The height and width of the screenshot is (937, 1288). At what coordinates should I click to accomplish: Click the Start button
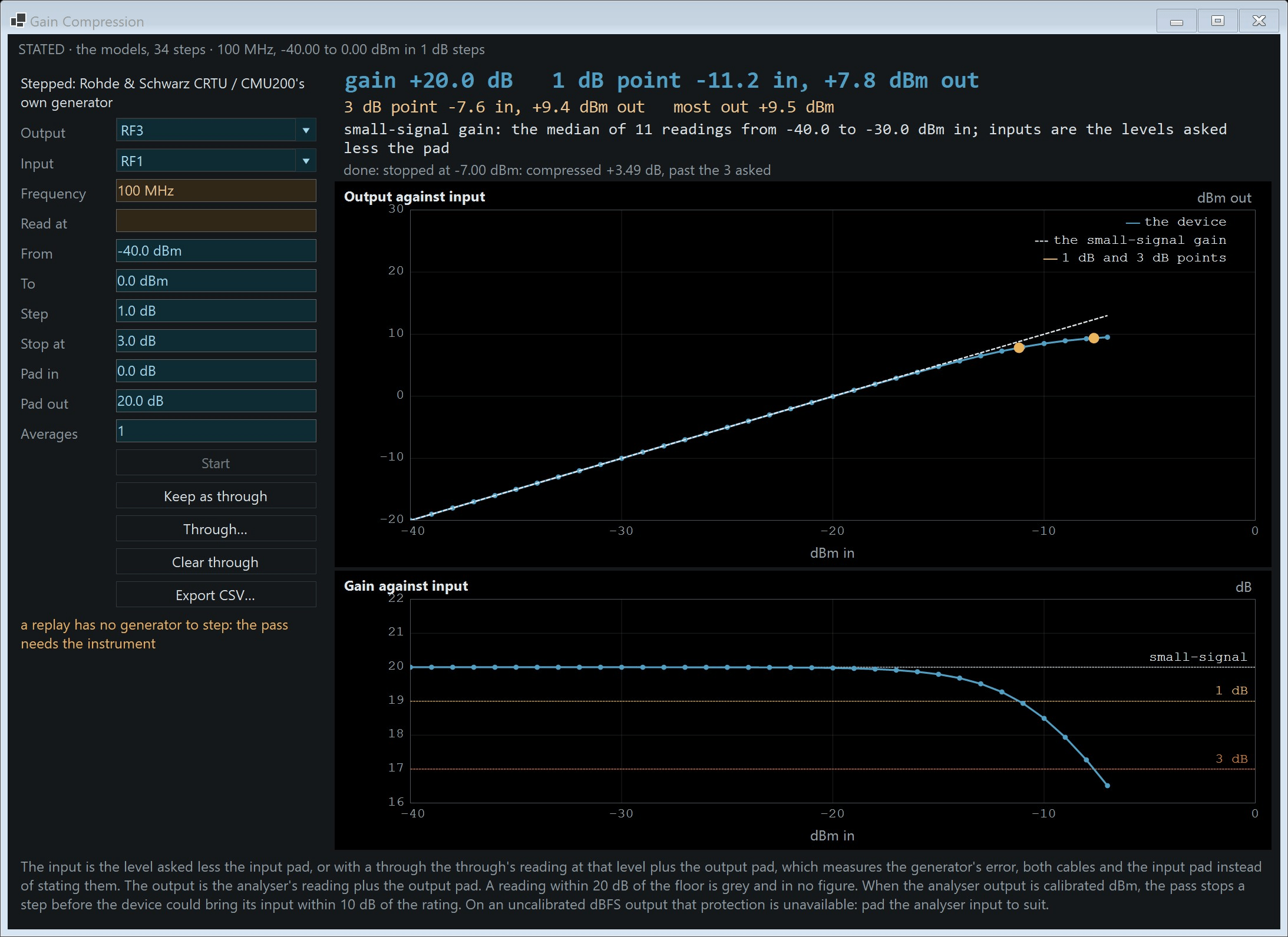(216, 463)
